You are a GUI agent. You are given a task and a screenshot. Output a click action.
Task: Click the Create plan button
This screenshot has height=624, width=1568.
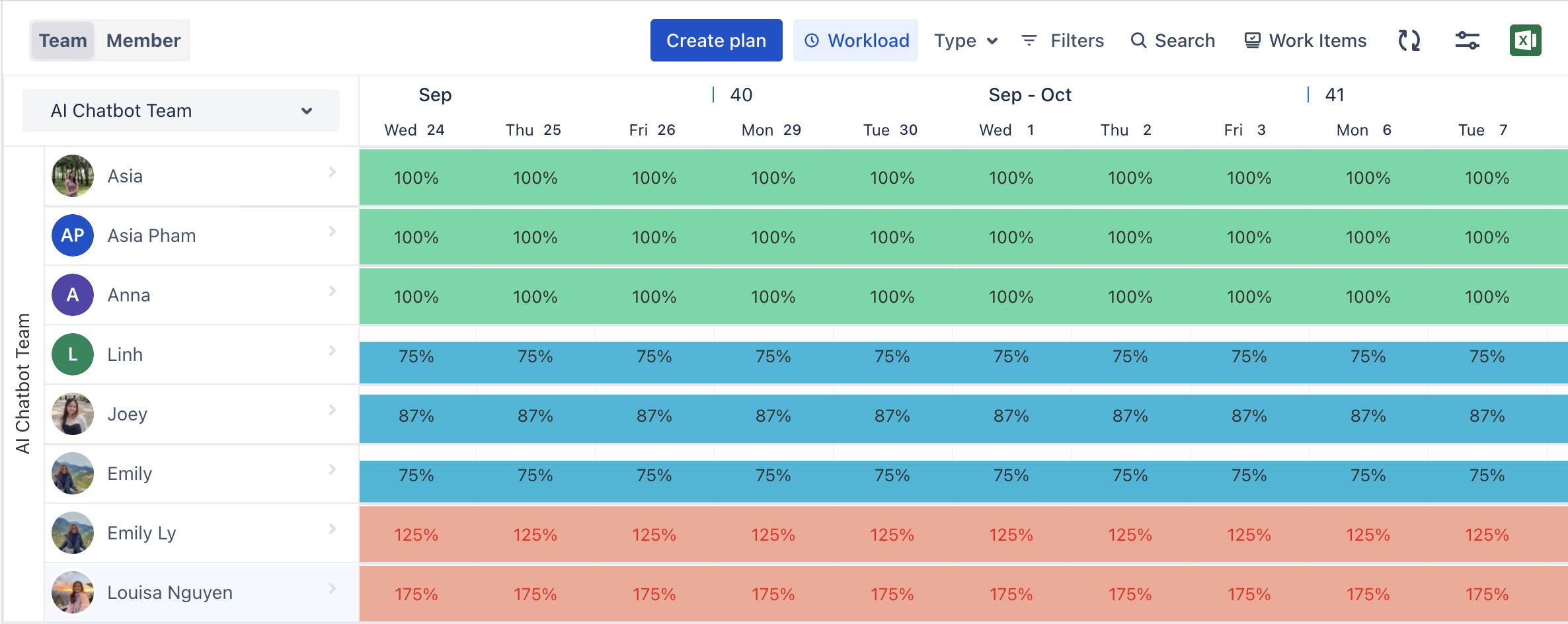point(716,40)
